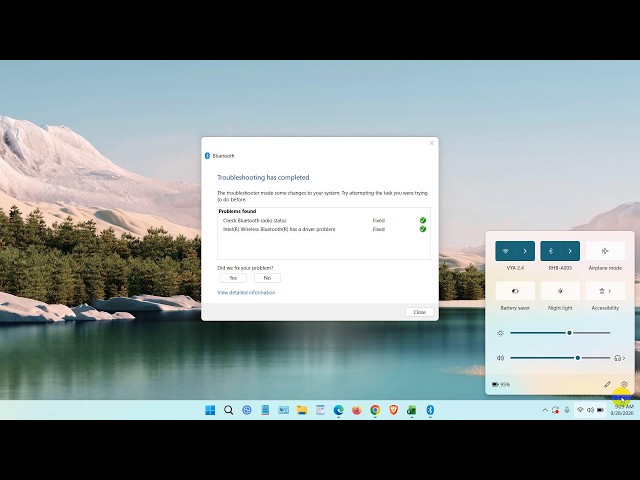Open the Bluetooth troubleshooter taskbar icon
Image resolution: width=640 pixels, height=480 pixels.
tap(430, 410)
